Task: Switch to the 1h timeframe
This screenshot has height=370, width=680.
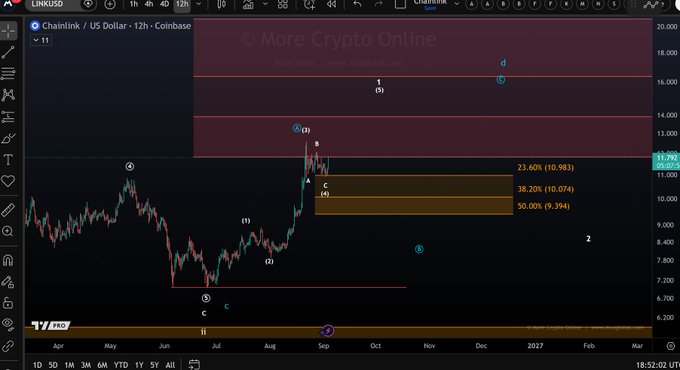Action: pos(134,4)
